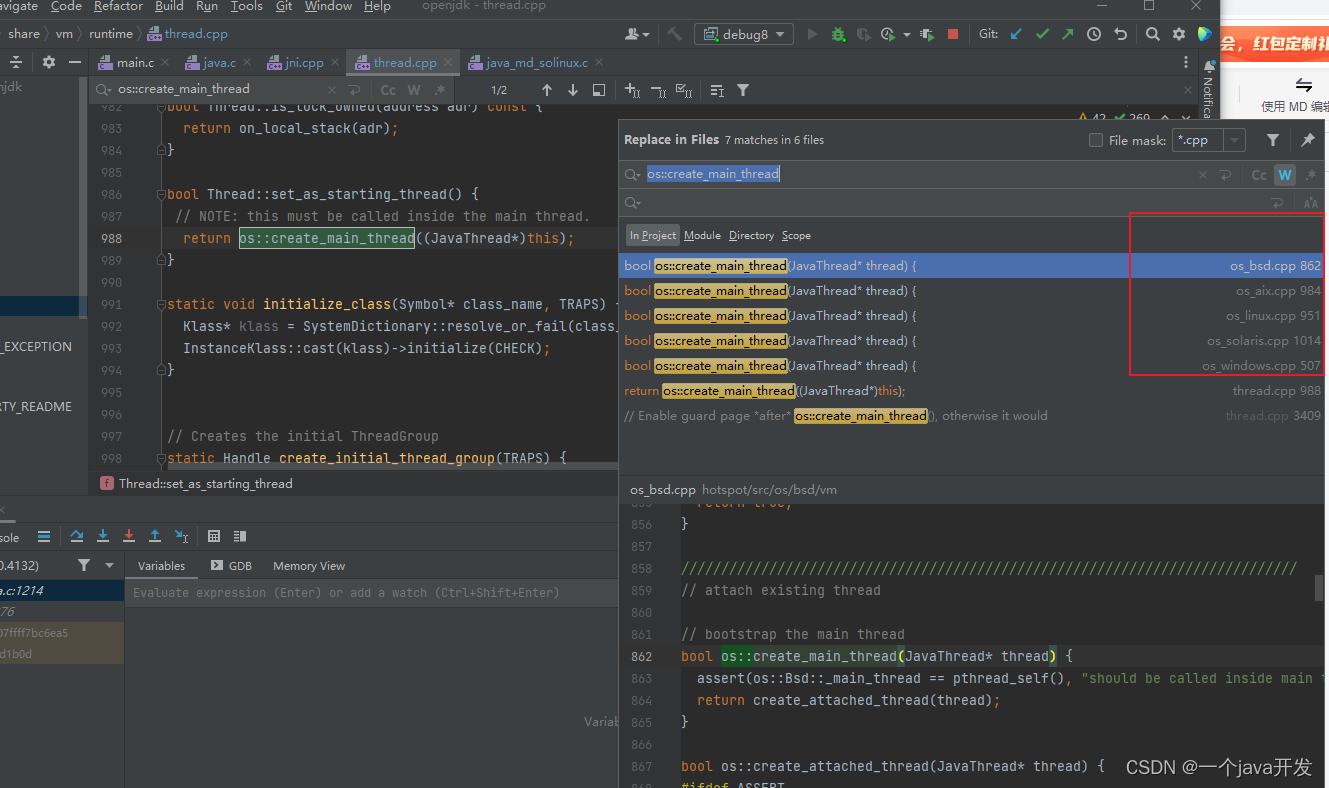Toggle Match Case in Replace in Files
Viewport: 1329px width, 788px height.
point(1259,175)
